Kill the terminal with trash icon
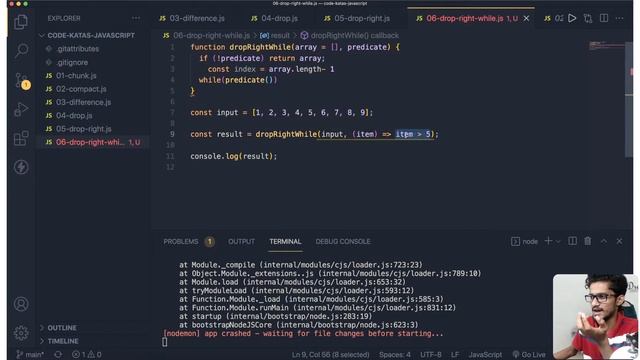The width and height of the screenshot is (640, 360). point(588,241)
